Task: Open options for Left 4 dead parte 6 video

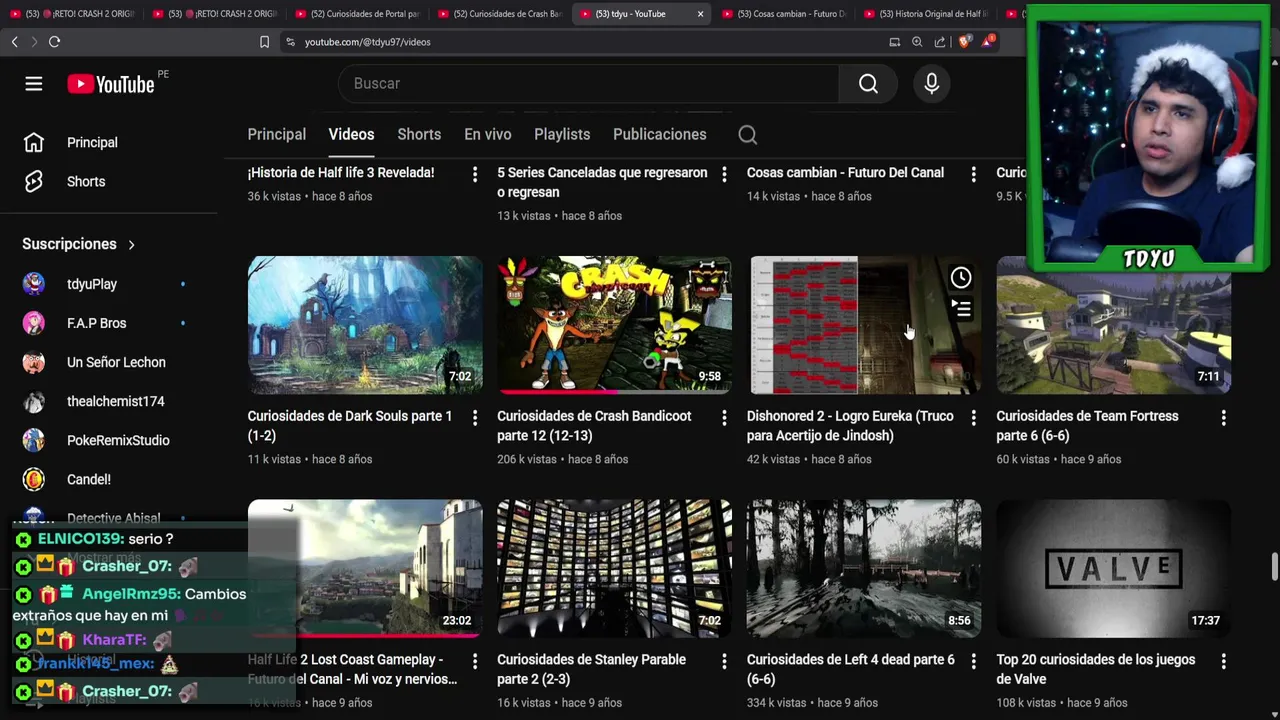Action: [x=973, y=661]
